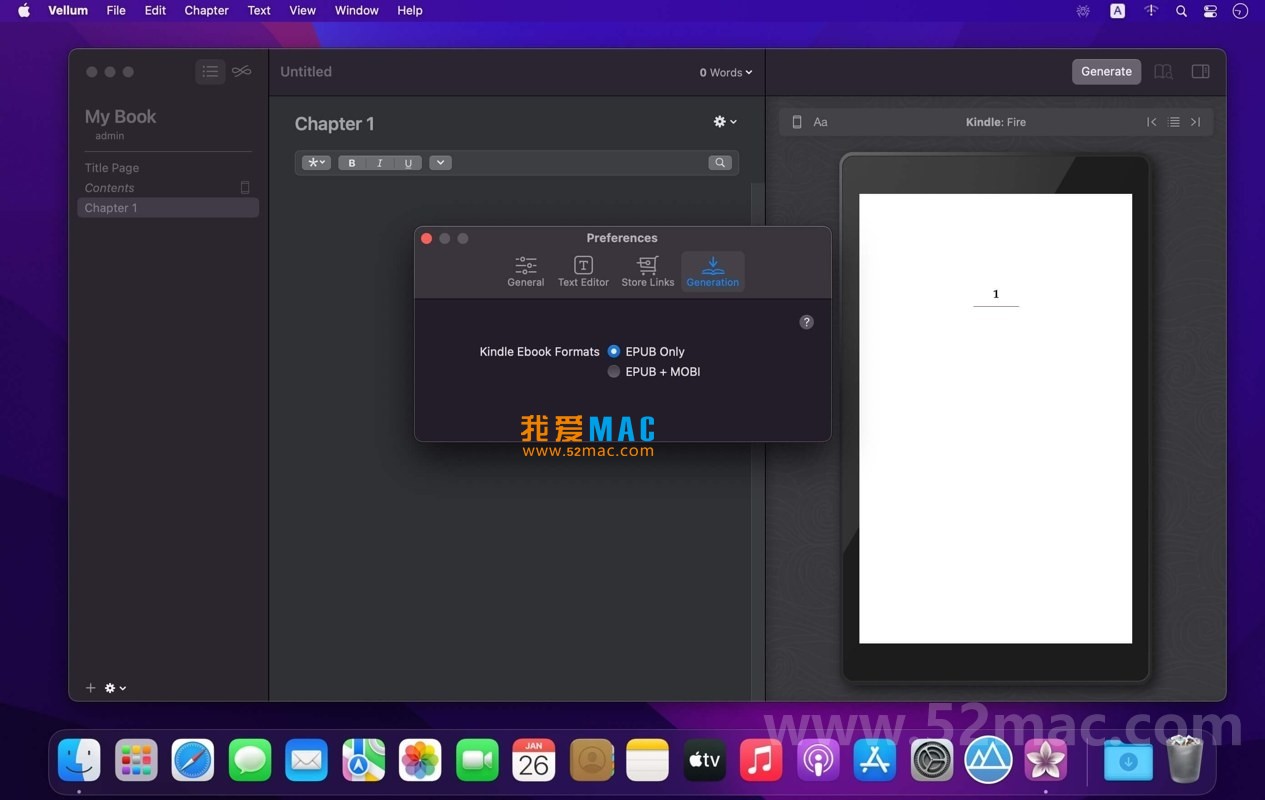
Task: Open help with the question mark button
Action: [x=807, y=322]
